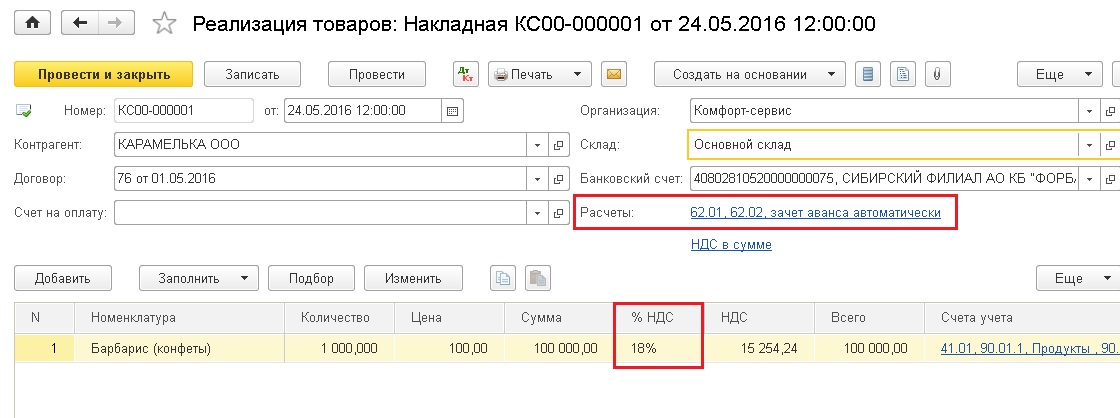
Task: Navigate back with the left arrow
Action: click(80, 24)
